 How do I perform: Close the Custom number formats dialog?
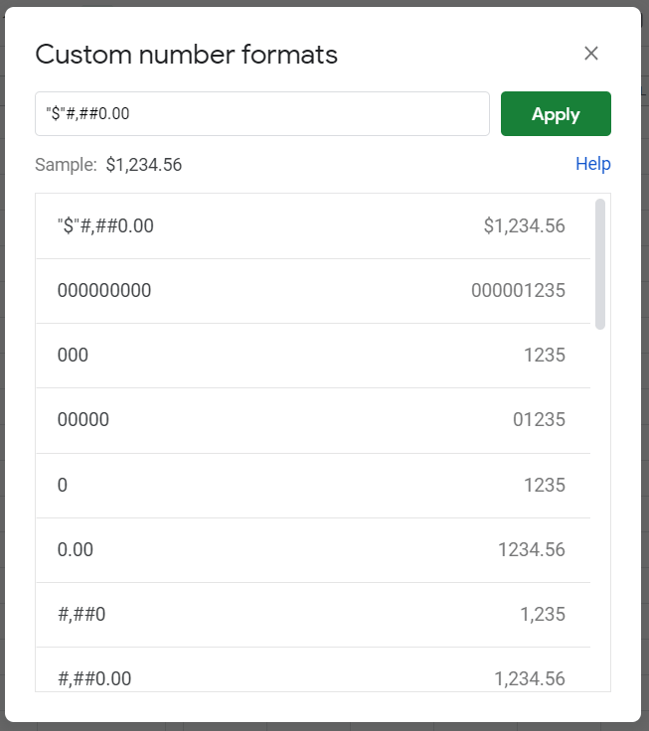pyautogui.click(x=591, y=54)
